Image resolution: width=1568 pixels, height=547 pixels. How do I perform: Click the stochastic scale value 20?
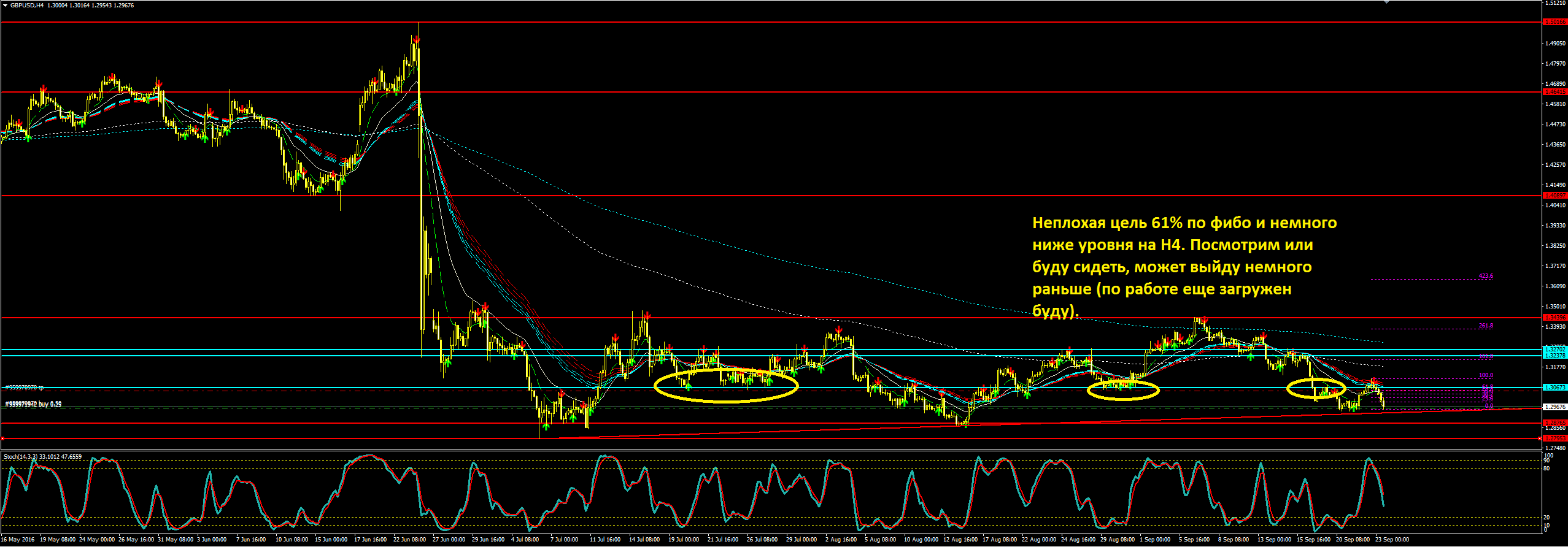click(x=1547, y=518)
